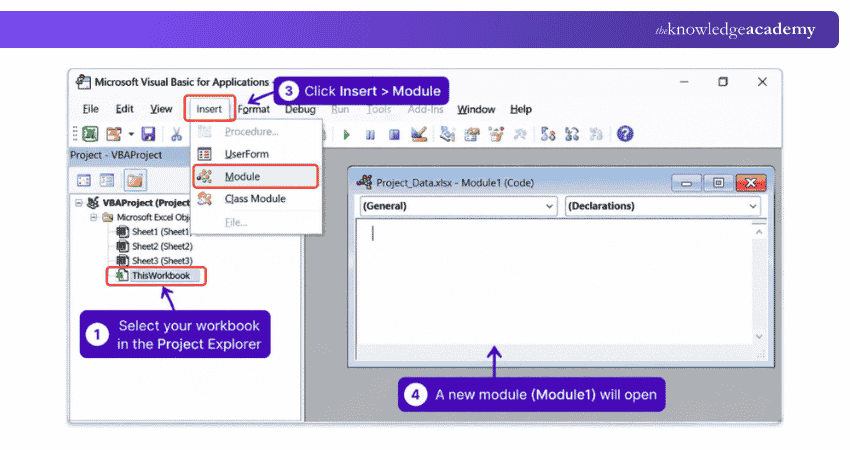Click the greyed icon left of Help
850x450 pixels.
[x=596, y=134]
